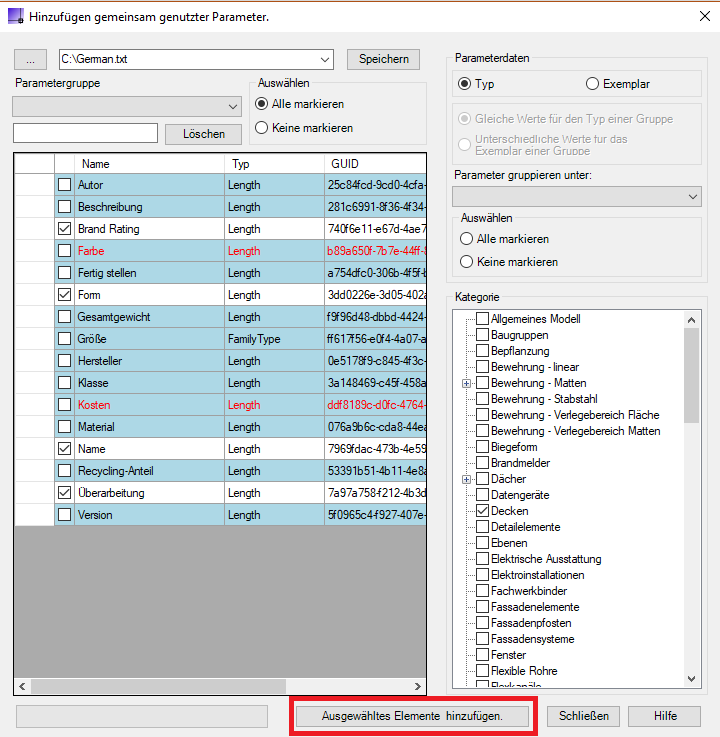Open the Parametergruppe dropdown

(127, 106)
